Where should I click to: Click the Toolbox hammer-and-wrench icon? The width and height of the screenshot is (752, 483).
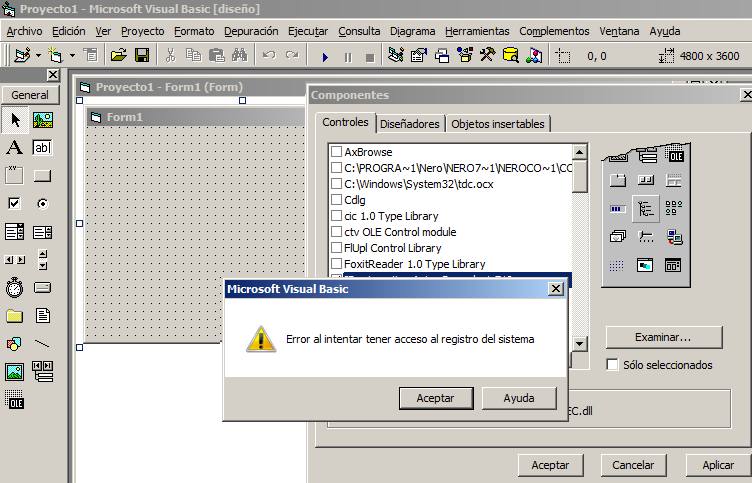pyautogui.click(x=488, y=56)
